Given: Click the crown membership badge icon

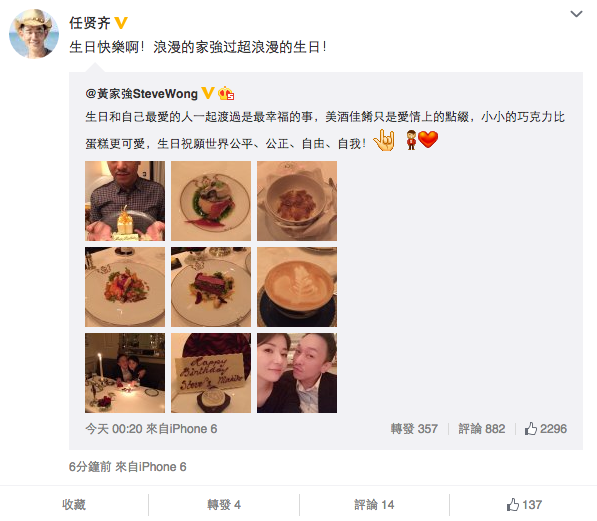Looking at the screenshot, I should 226,93.
